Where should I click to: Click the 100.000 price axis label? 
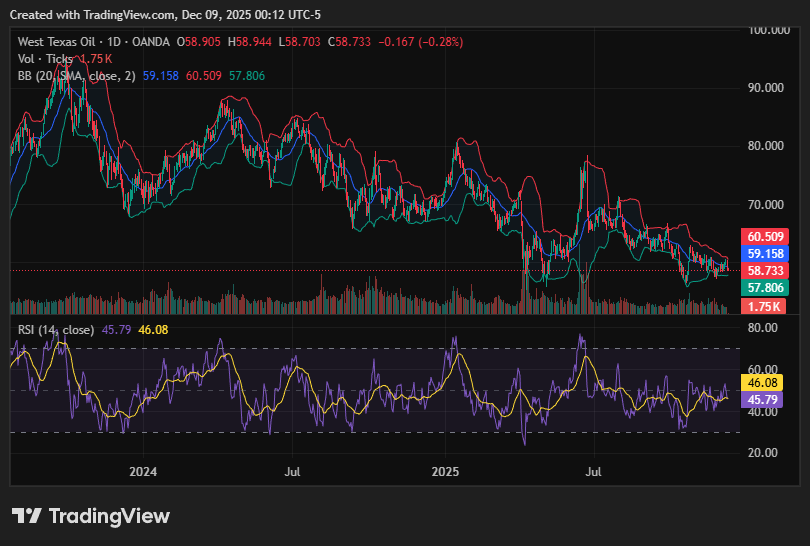coord(770,31)
